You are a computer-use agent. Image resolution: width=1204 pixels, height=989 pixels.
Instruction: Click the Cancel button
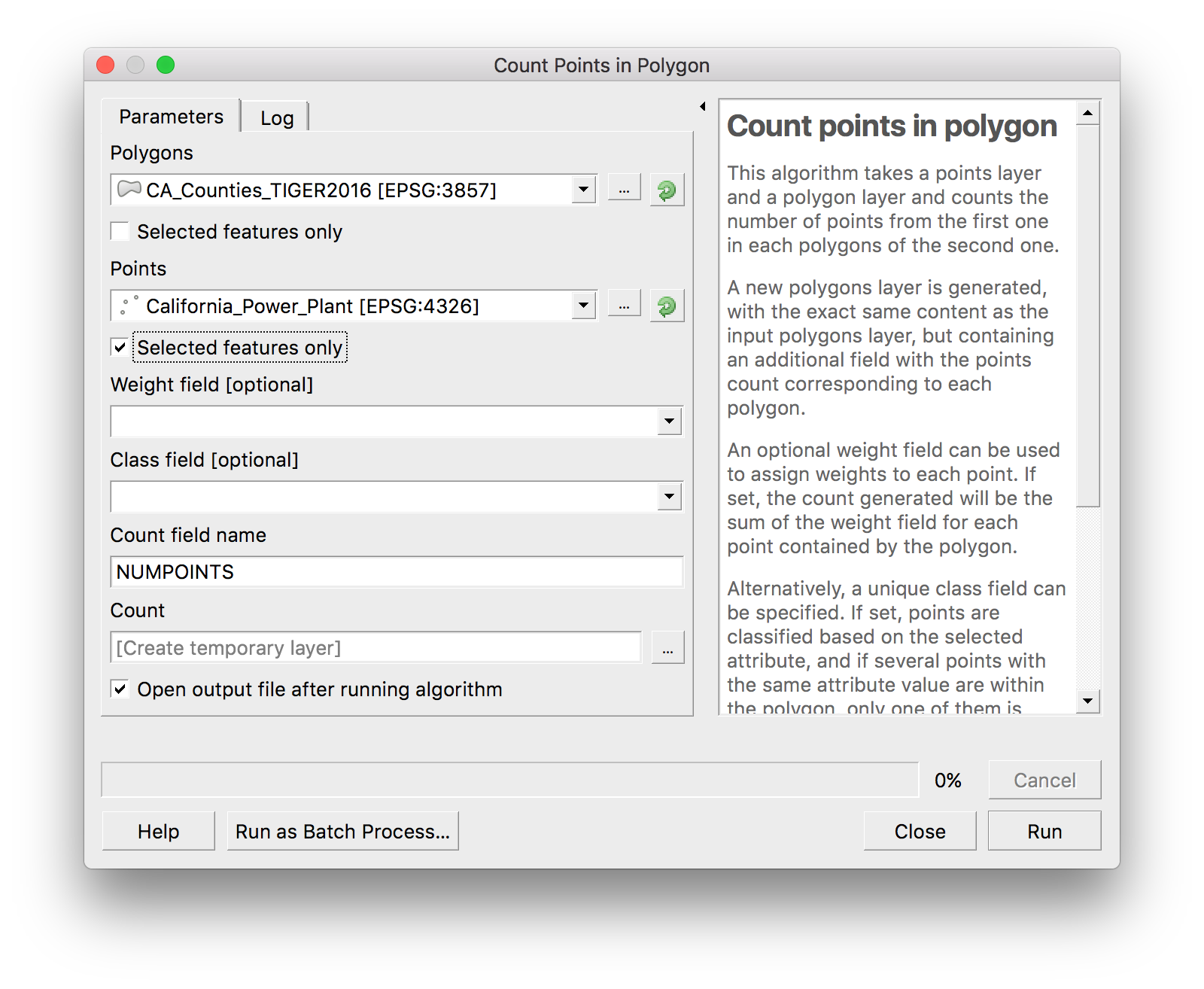(1044, 780)
